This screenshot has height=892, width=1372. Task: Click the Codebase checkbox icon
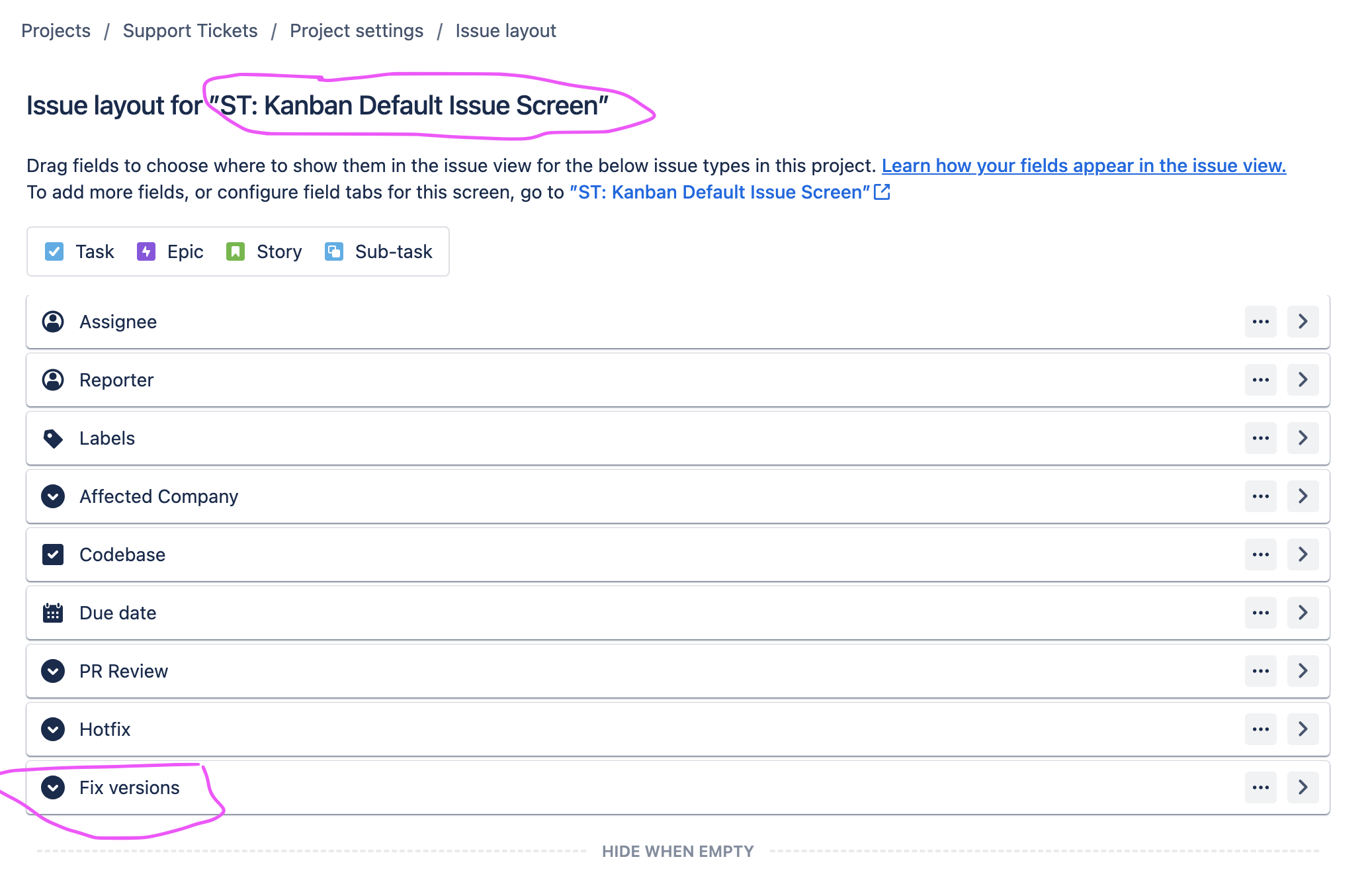click(x=53, y=555)
